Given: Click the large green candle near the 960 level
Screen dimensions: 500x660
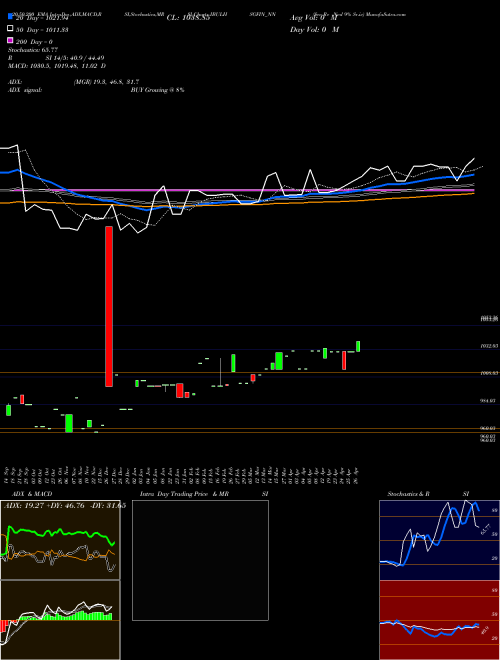Looking at the screenshot, I should pyautogui.click(x=69, y=423).
